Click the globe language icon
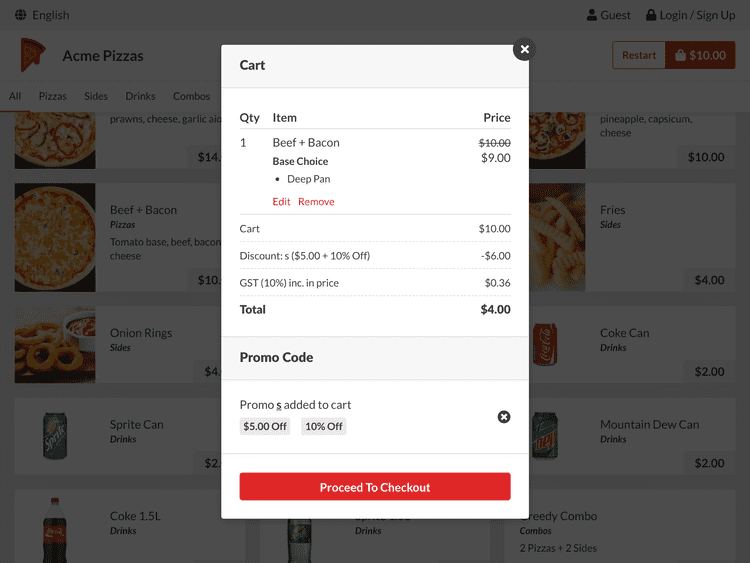The width and height of the screenshot is (750, 563). [21, 15]
